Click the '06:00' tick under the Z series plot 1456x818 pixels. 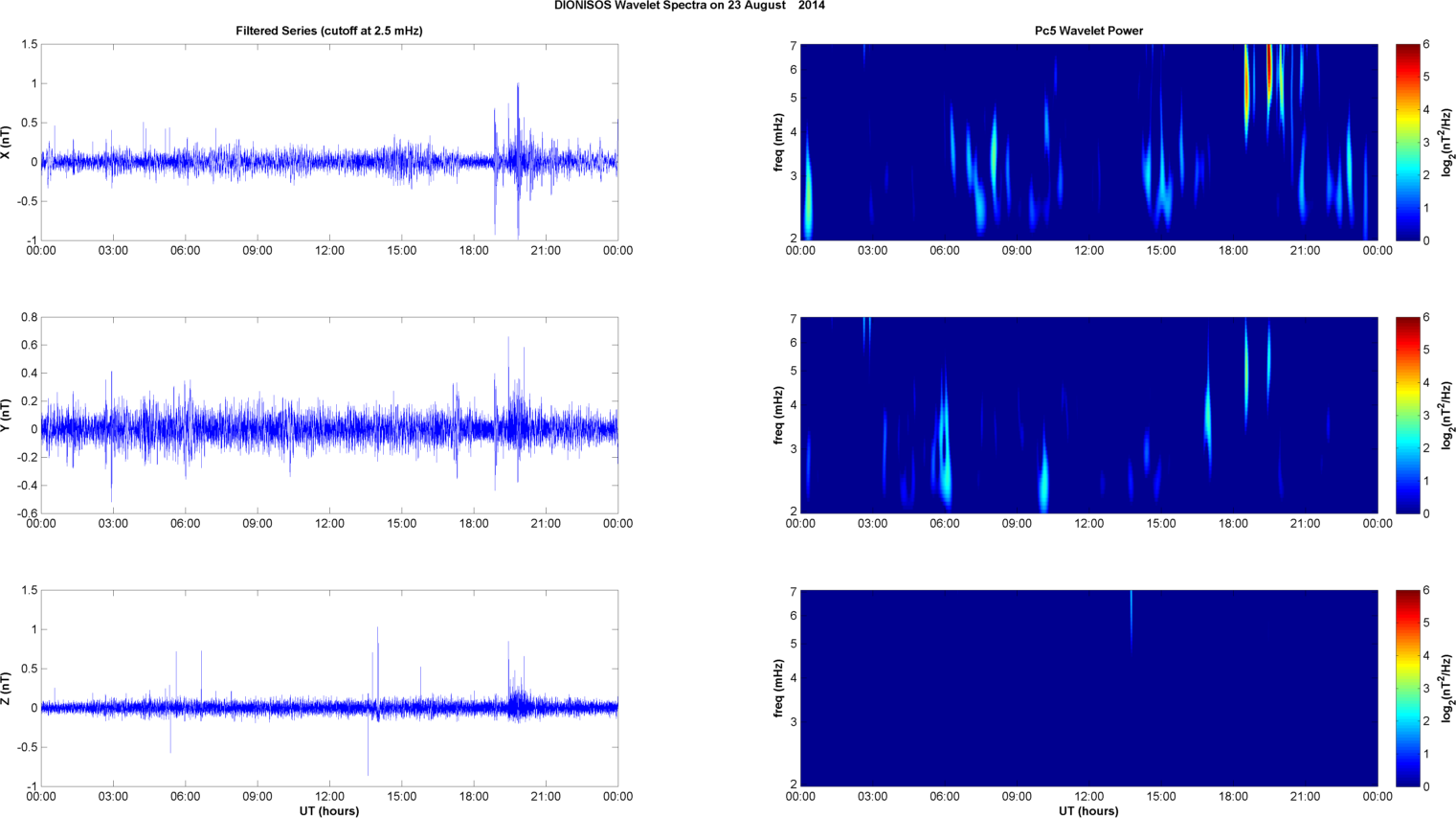pos(185,797)
